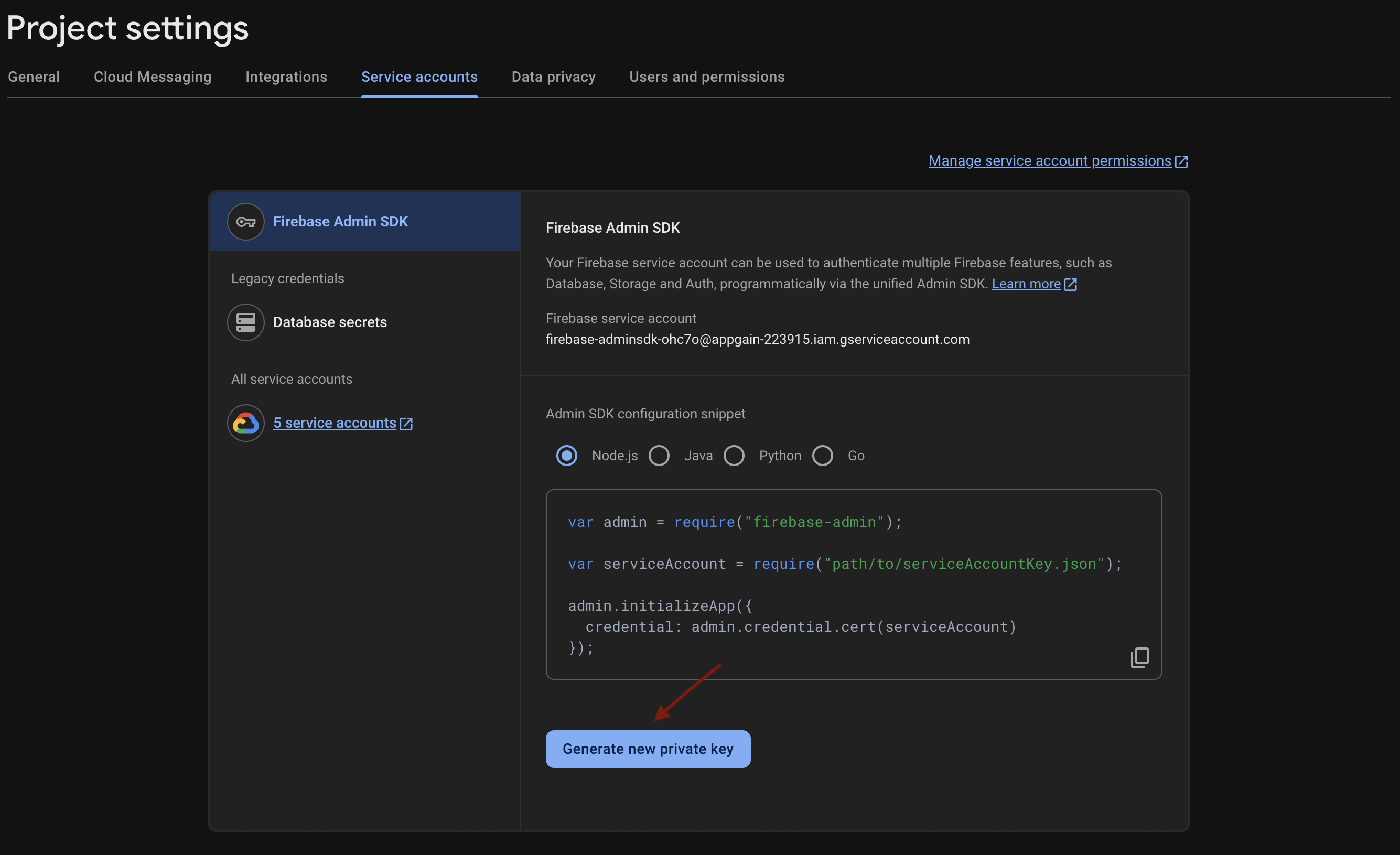Click the firebase-adminsdk service account email
Screen dimensions: 1400x855
tap(757, 339)
